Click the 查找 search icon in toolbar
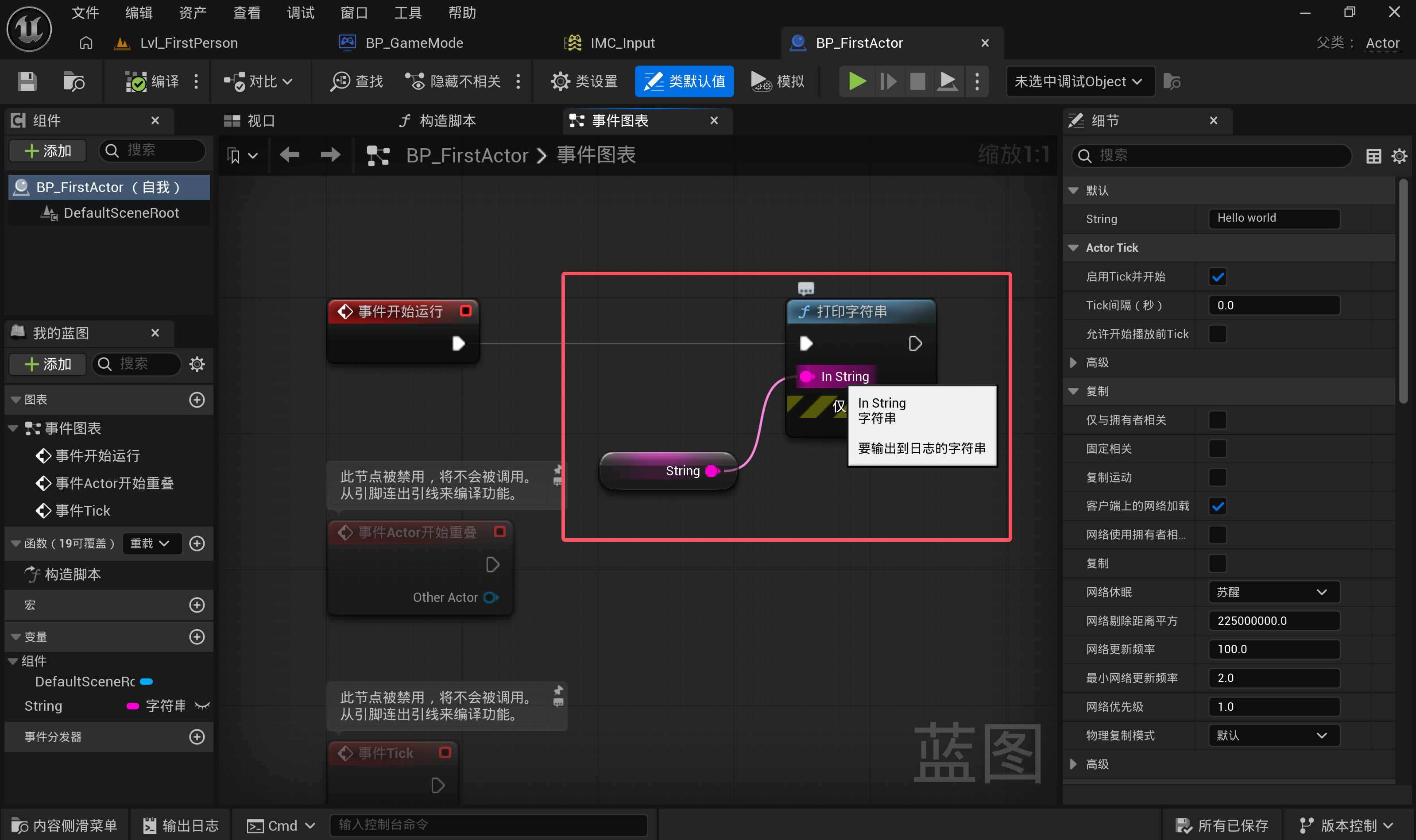 pyautogui.click(x=340, y=81)
